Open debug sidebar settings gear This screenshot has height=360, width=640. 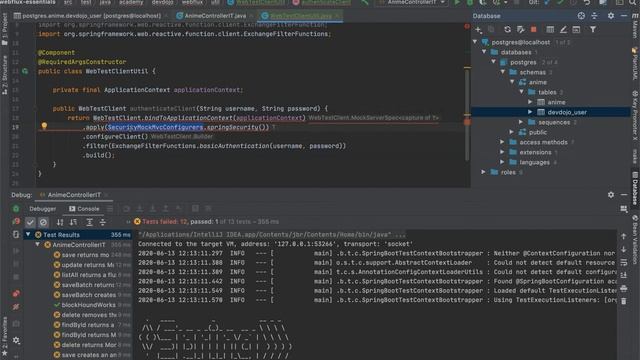(16, 340)
